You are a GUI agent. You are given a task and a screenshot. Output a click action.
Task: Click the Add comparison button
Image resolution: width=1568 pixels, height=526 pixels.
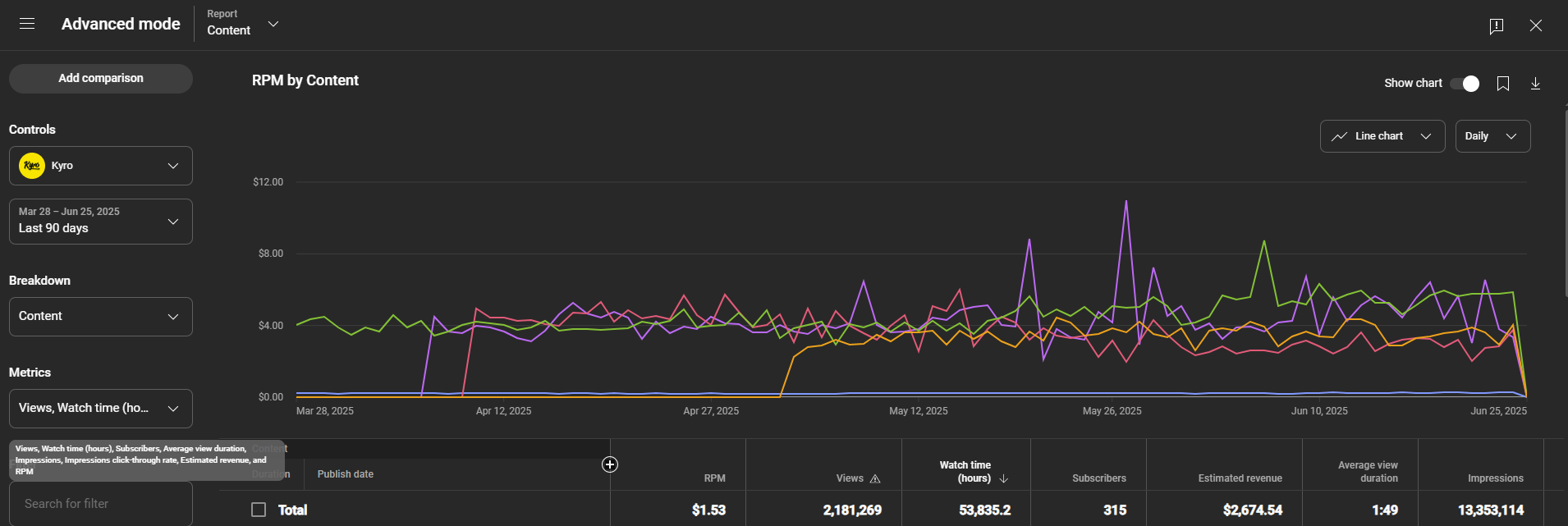coord(101,79)
